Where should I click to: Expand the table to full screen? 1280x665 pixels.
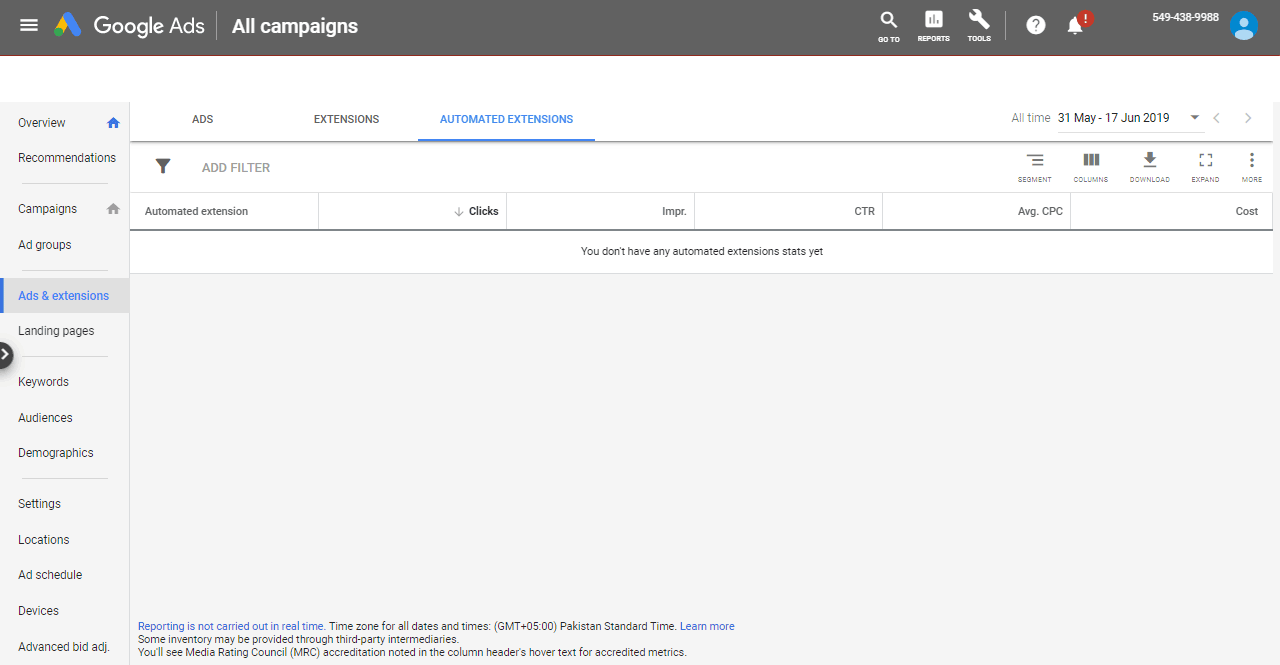click(1205, 166)
